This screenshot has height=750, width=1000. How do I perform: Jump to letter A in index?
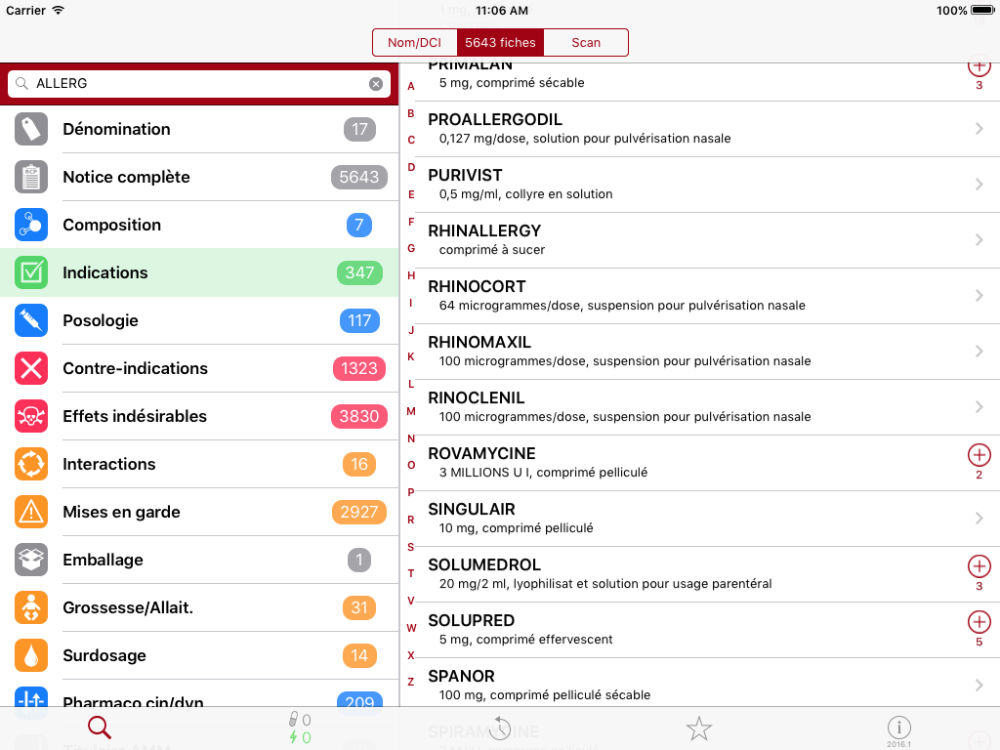411,86
